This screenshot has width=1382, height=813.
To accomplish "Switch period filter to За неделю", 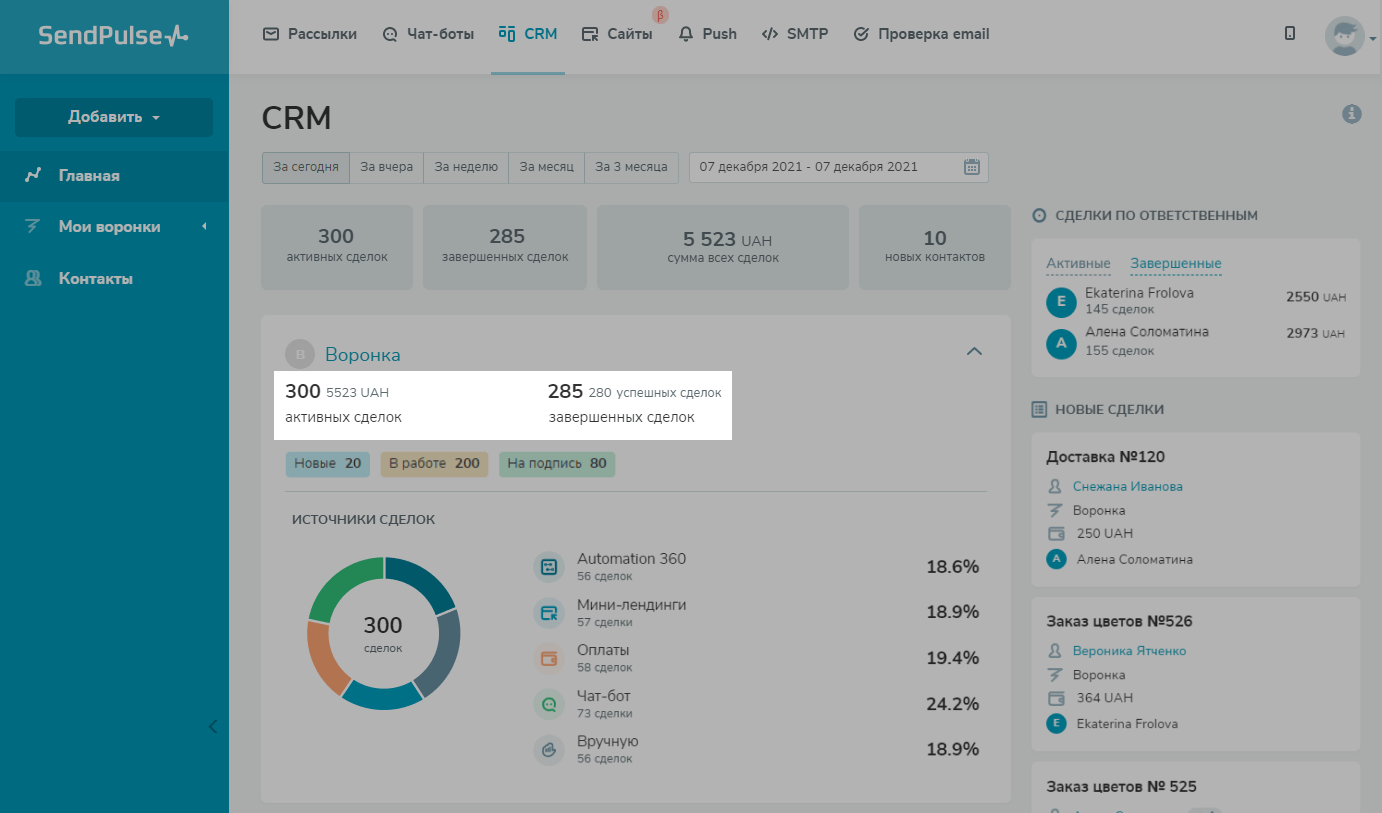I will tap(466, 167).
